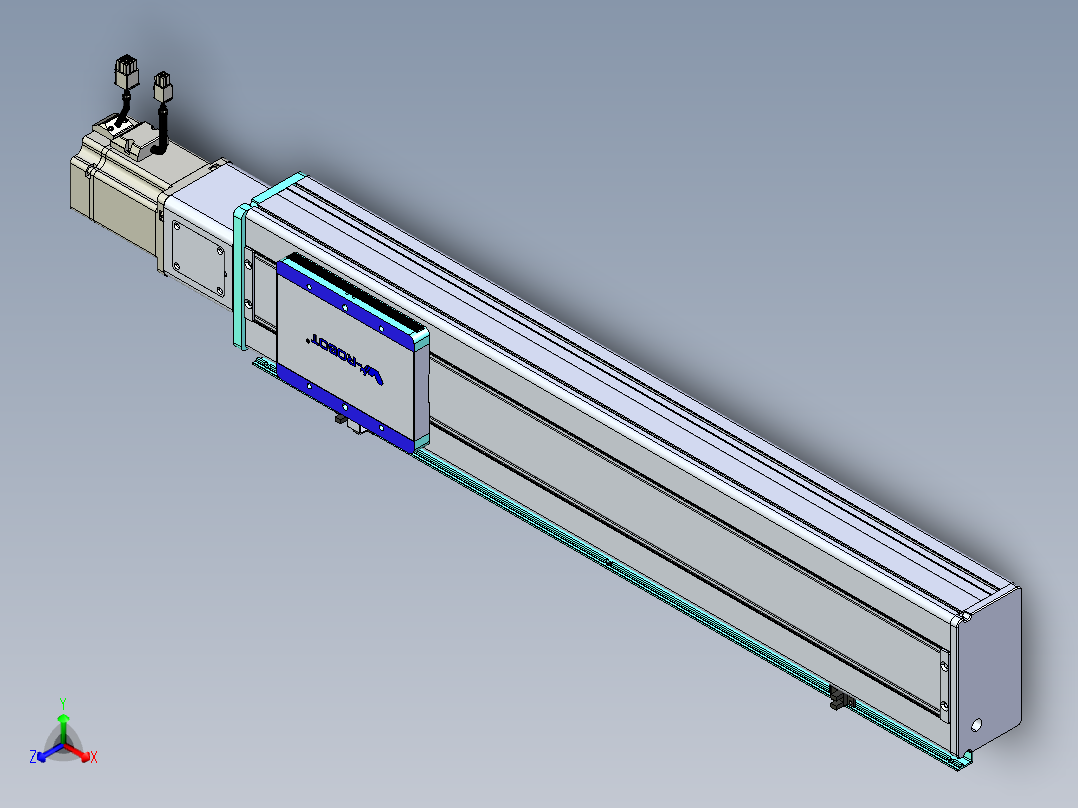Viewport: 1078px width, 808px height.
Task: Select the cyan end bracket beside the motor
Action: pos(240,277)
